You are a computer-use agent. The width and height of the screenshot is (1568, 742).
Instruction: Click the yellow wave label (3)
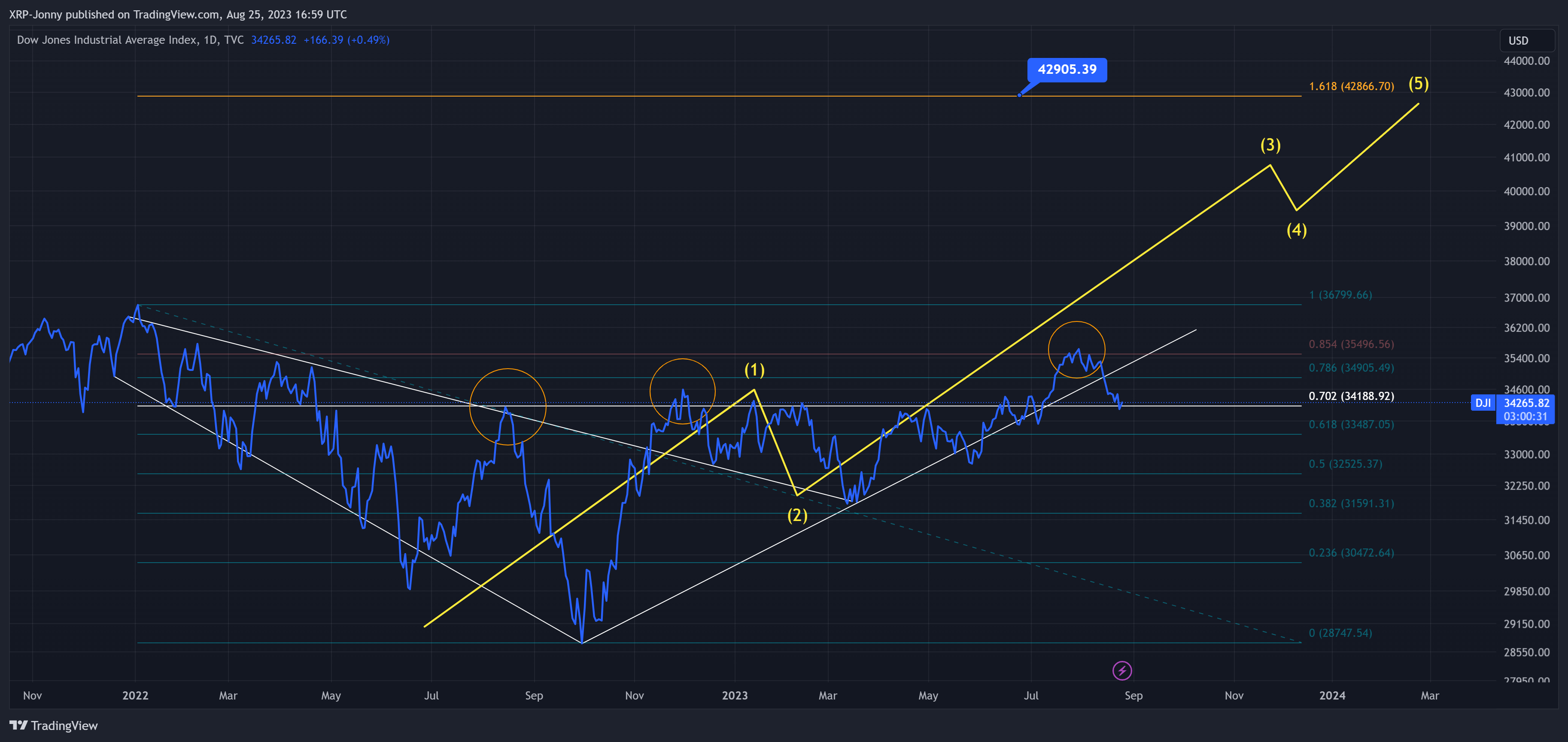[1270, 145]
